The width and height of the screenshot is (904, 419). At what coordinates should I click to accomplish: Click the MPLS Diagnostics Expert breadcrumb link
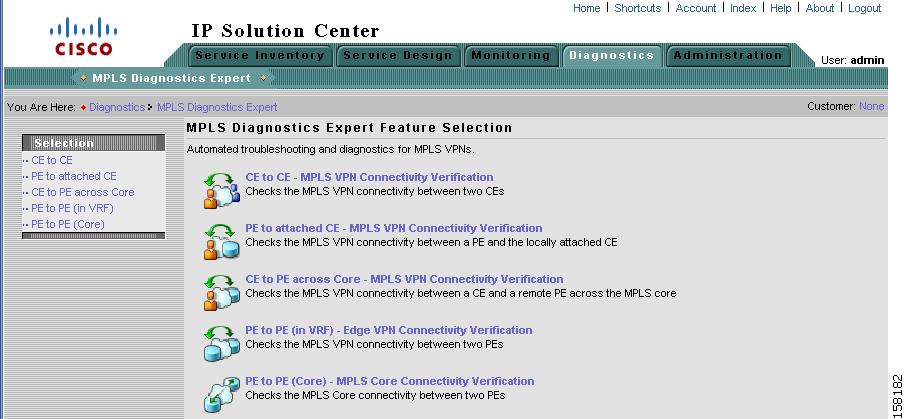pos(217,107)
